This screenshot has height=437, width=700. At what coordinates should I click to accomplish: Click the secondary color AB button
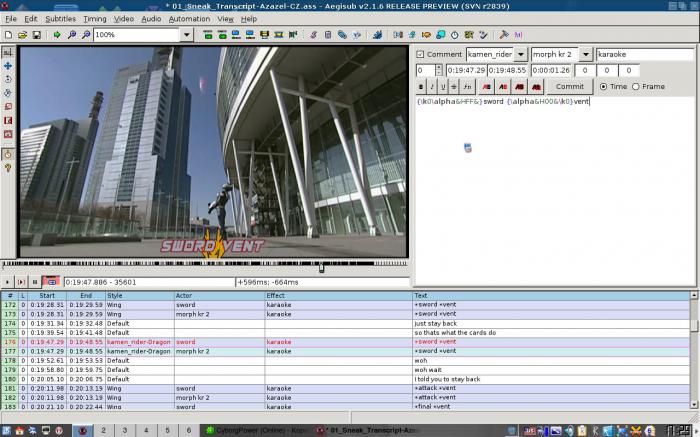pyautogui.click(x=503, y=87)
